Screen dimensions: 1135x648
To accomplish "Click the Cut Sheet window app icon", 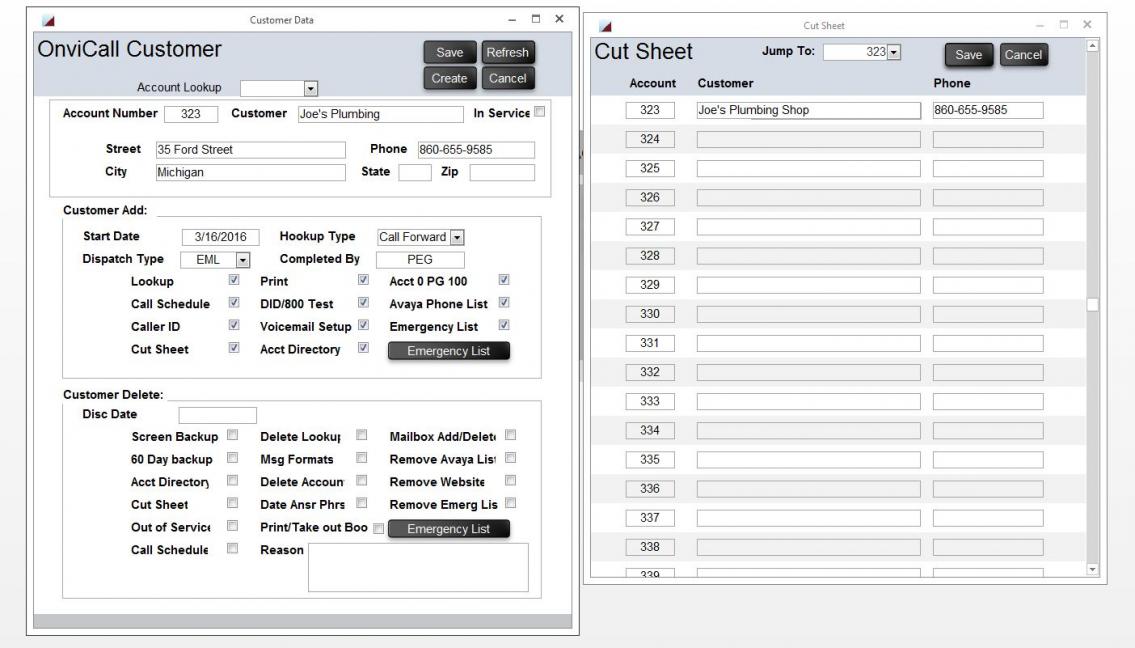I will (605, 26).
